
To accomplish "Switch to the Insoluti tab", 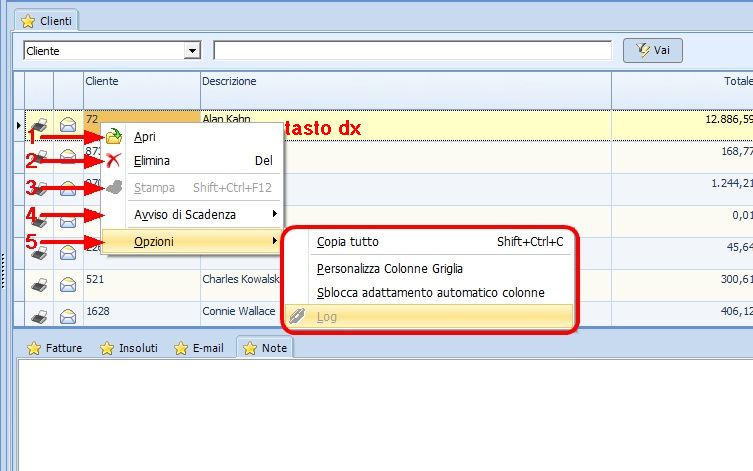I will click(x=129, y=348).
